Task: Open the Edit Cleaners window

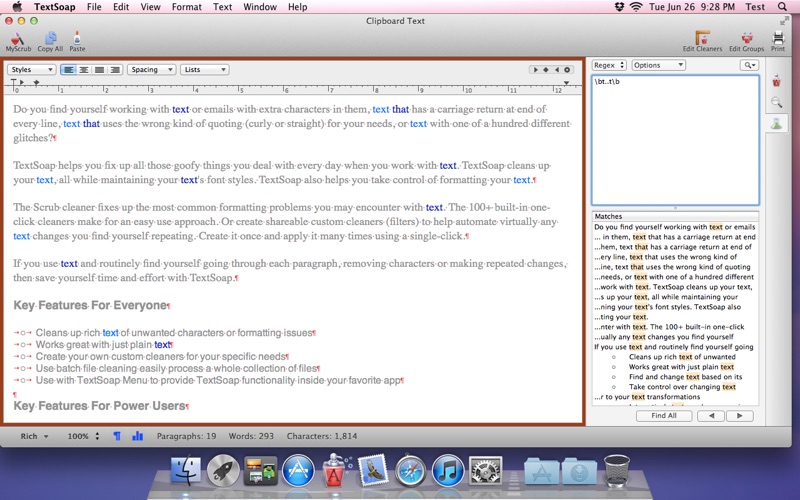Action: coord(703,41)
